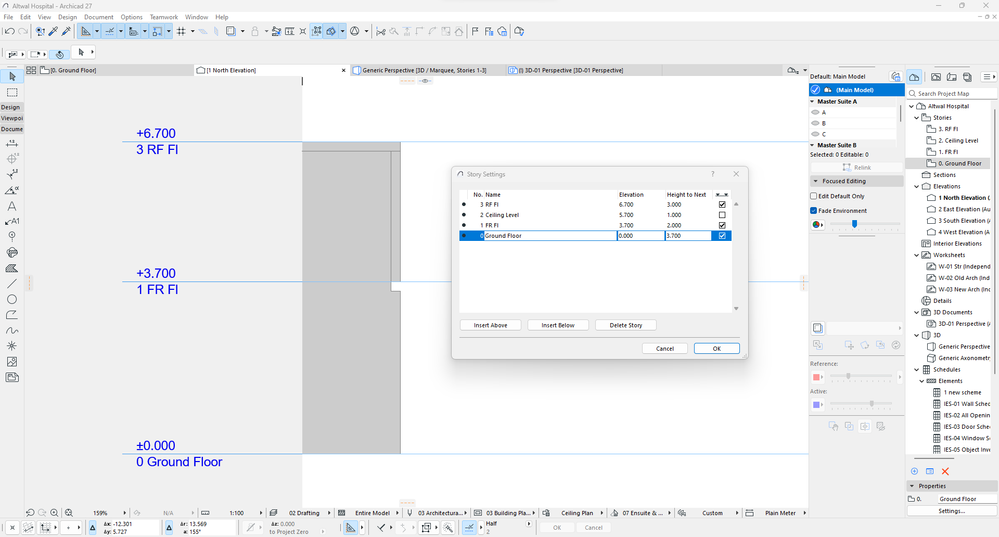Uncheck the box for 3 RF Fl story
Screen dimensions: 999x537
click(722, 204)
